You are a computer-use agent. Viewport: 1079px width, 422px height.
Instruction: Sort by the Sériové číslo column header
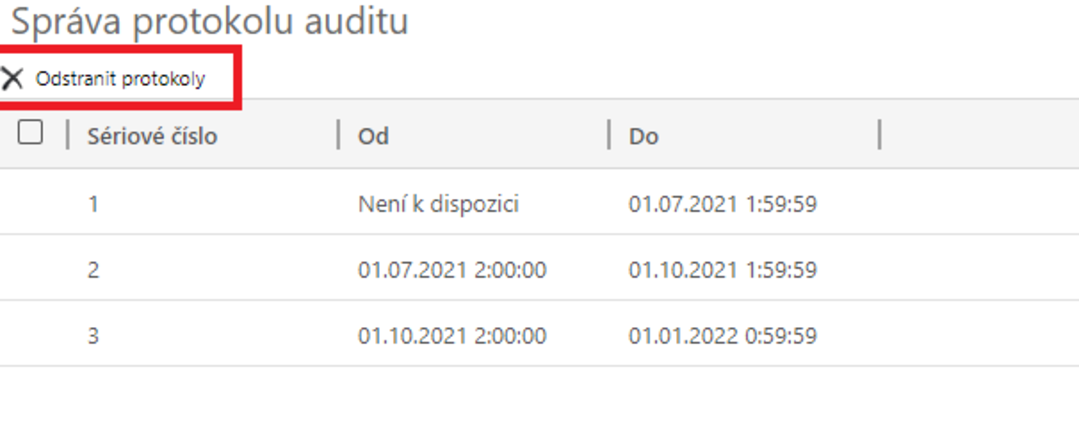pos(152,136)
